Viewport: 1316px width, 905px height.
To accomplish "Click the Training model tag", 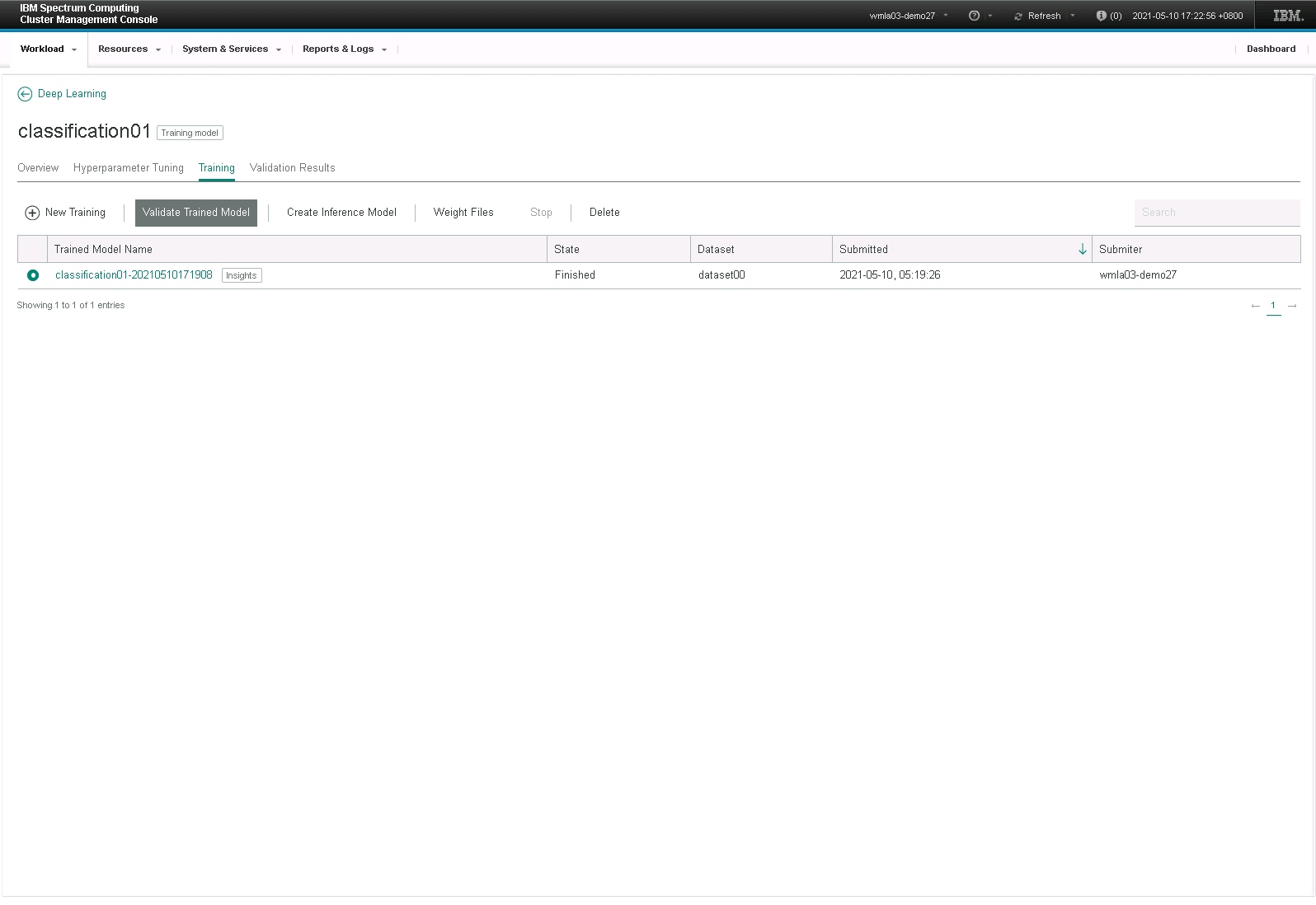I will tap(190, 133).
